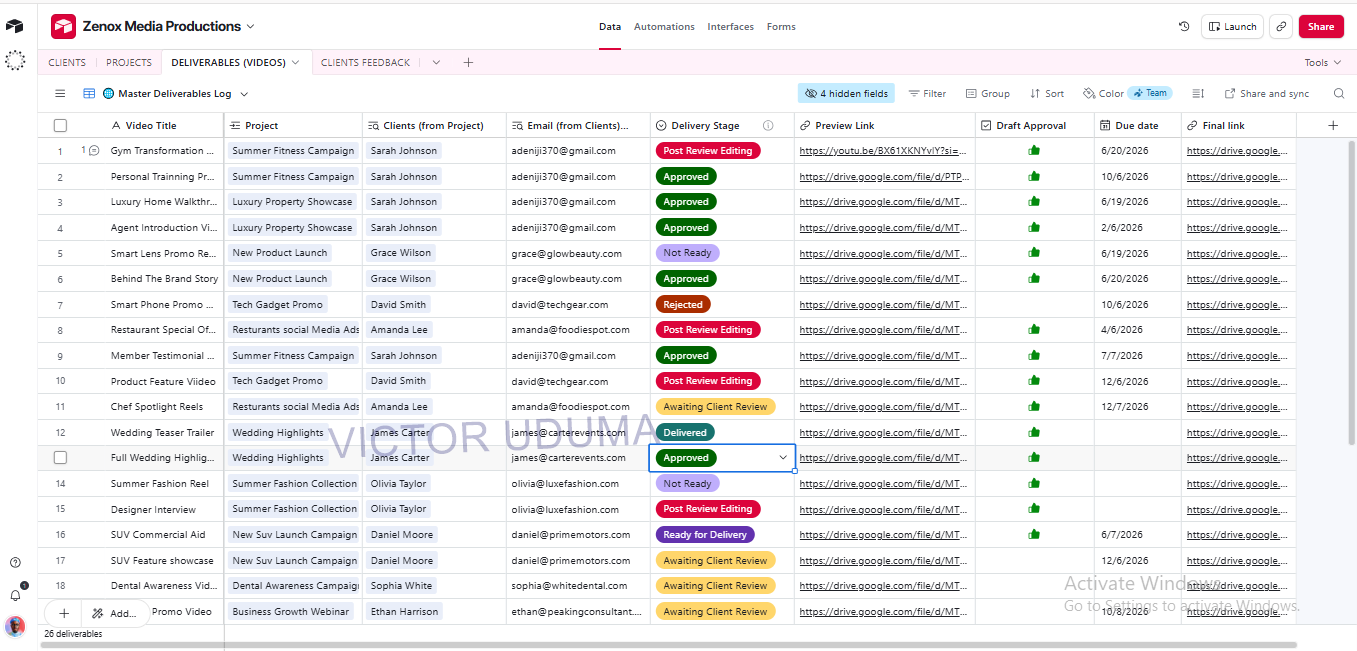Switch to the CLIENTS FEEDBACK table tab
The width and height of the screenshot is (1357, 651).
(x=365, y=62)
